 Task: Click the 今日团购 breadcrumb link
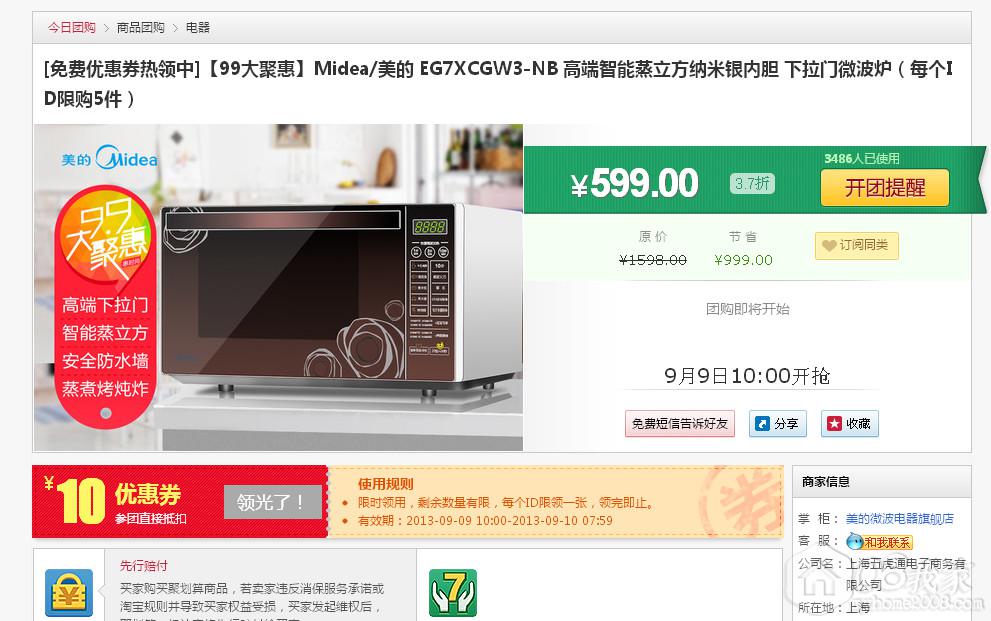click(71, 27)
